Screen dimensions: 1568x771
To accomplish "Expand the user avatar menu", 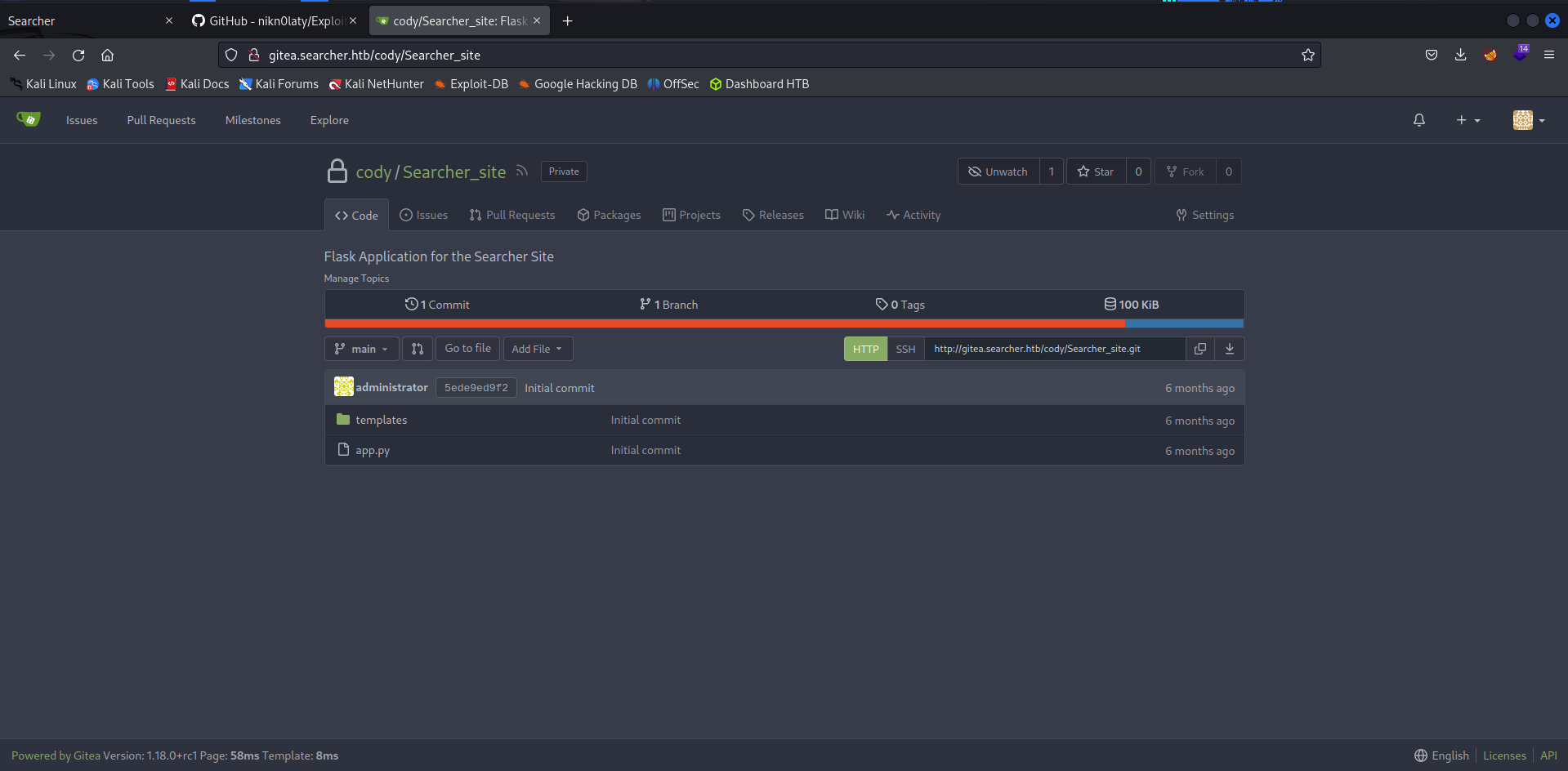I will pyautogui.click(x=1528, y=120).
